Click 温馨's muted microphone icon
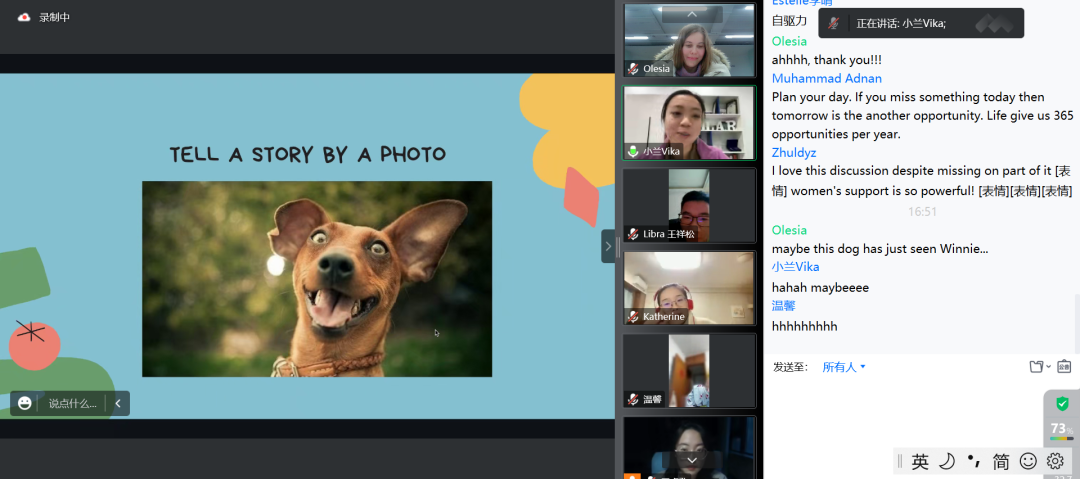 (x=633, y=399)
